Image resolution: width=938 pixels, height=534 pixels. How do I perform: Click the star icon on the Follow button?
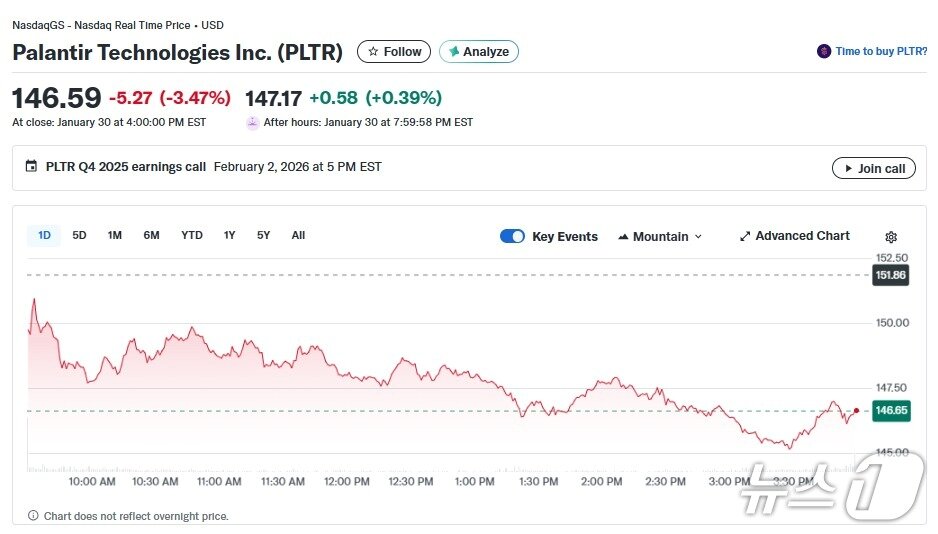tap(374, 52)
